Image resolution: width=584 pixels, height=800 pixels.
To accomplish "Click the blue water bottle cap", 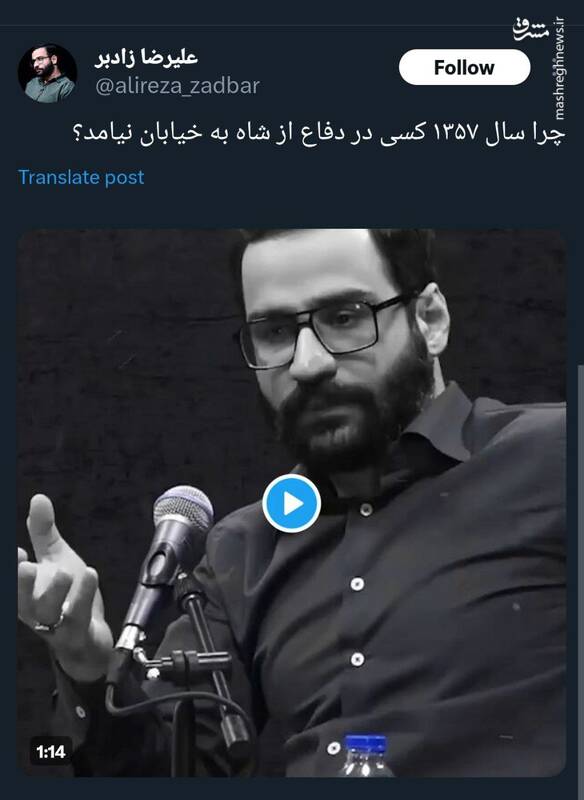I will coord(366,744).
